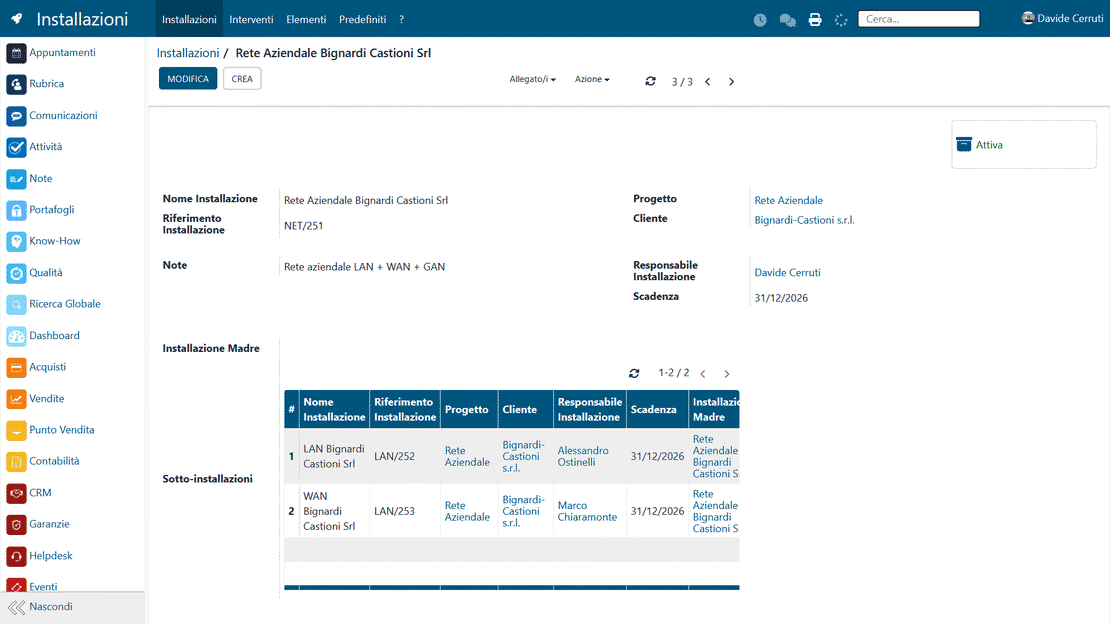Open the Contabilità icon
This screenshot has height=624, width=1110.
point(16,462)
